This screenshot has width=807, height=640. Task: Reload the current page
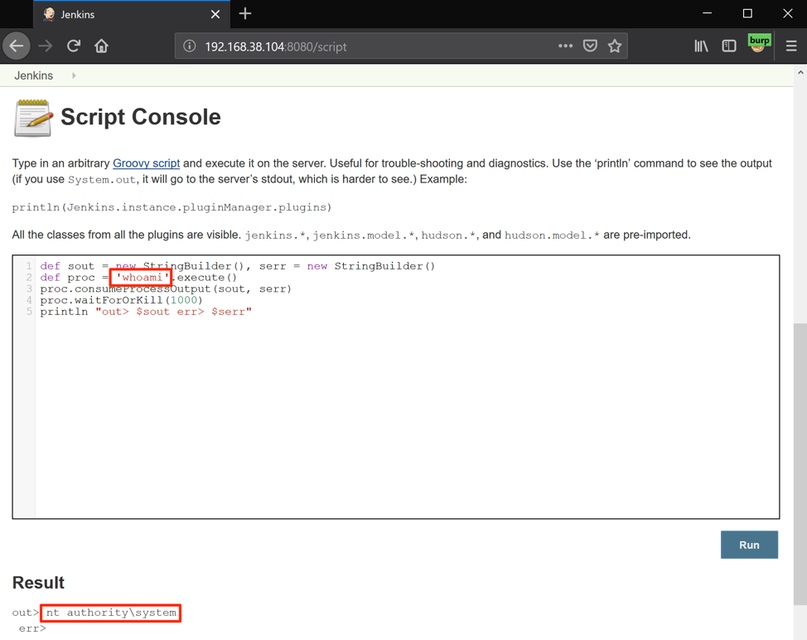tap(73, 46)
